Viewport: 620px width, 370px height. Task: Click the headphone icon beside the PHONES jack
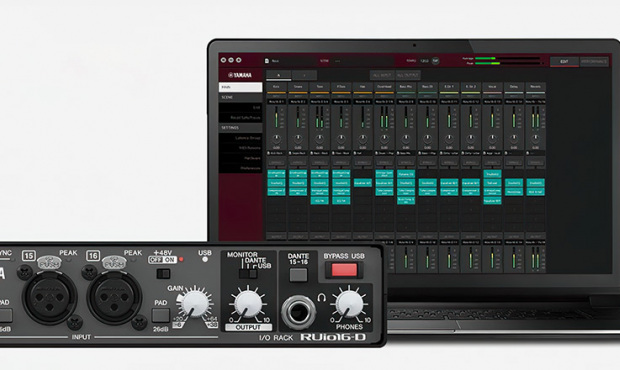(x=321, y=297)
